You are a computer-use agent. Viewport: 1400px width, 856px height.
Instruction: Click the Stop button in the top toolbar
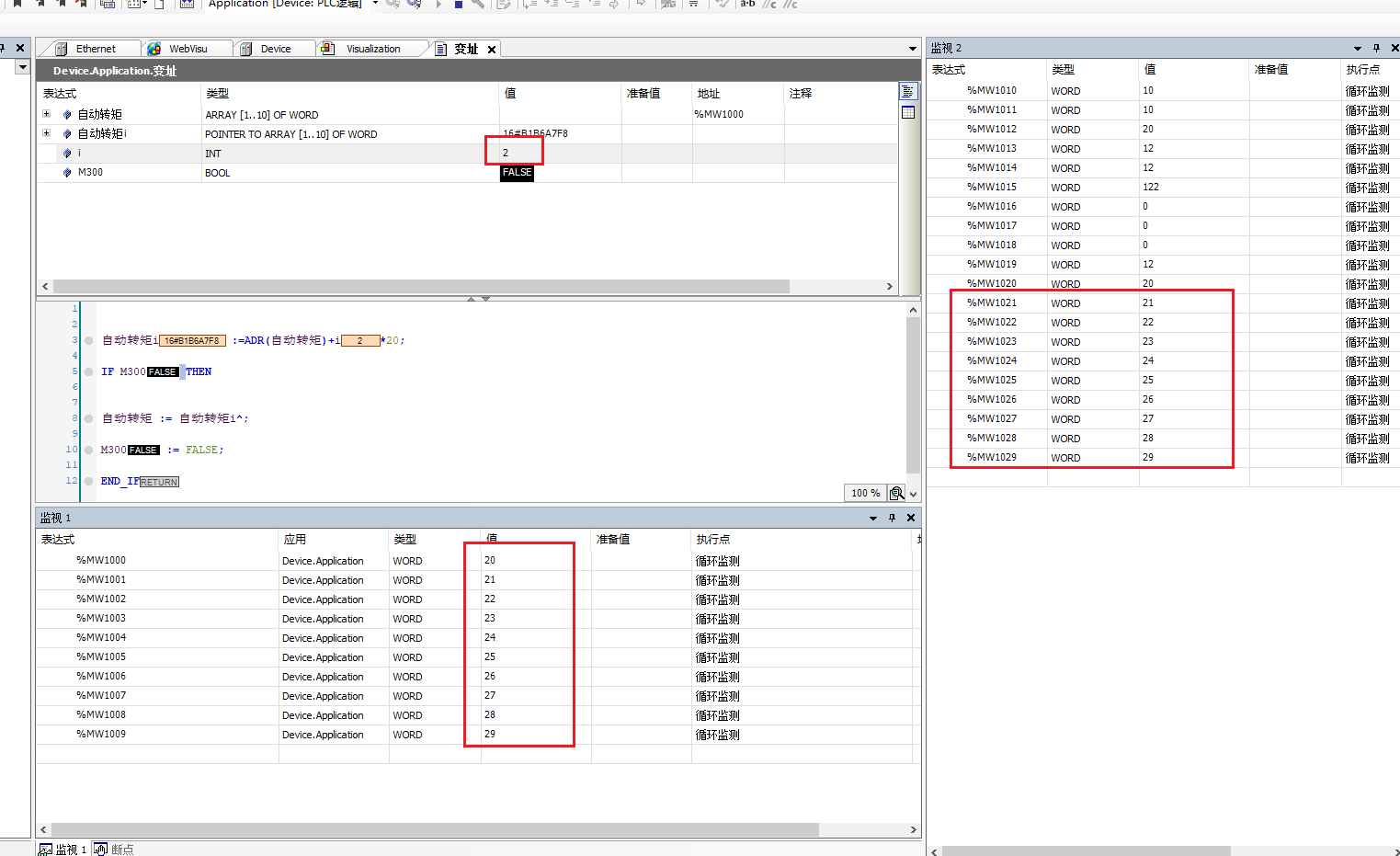pyautogui.click(x=458, y=5)
